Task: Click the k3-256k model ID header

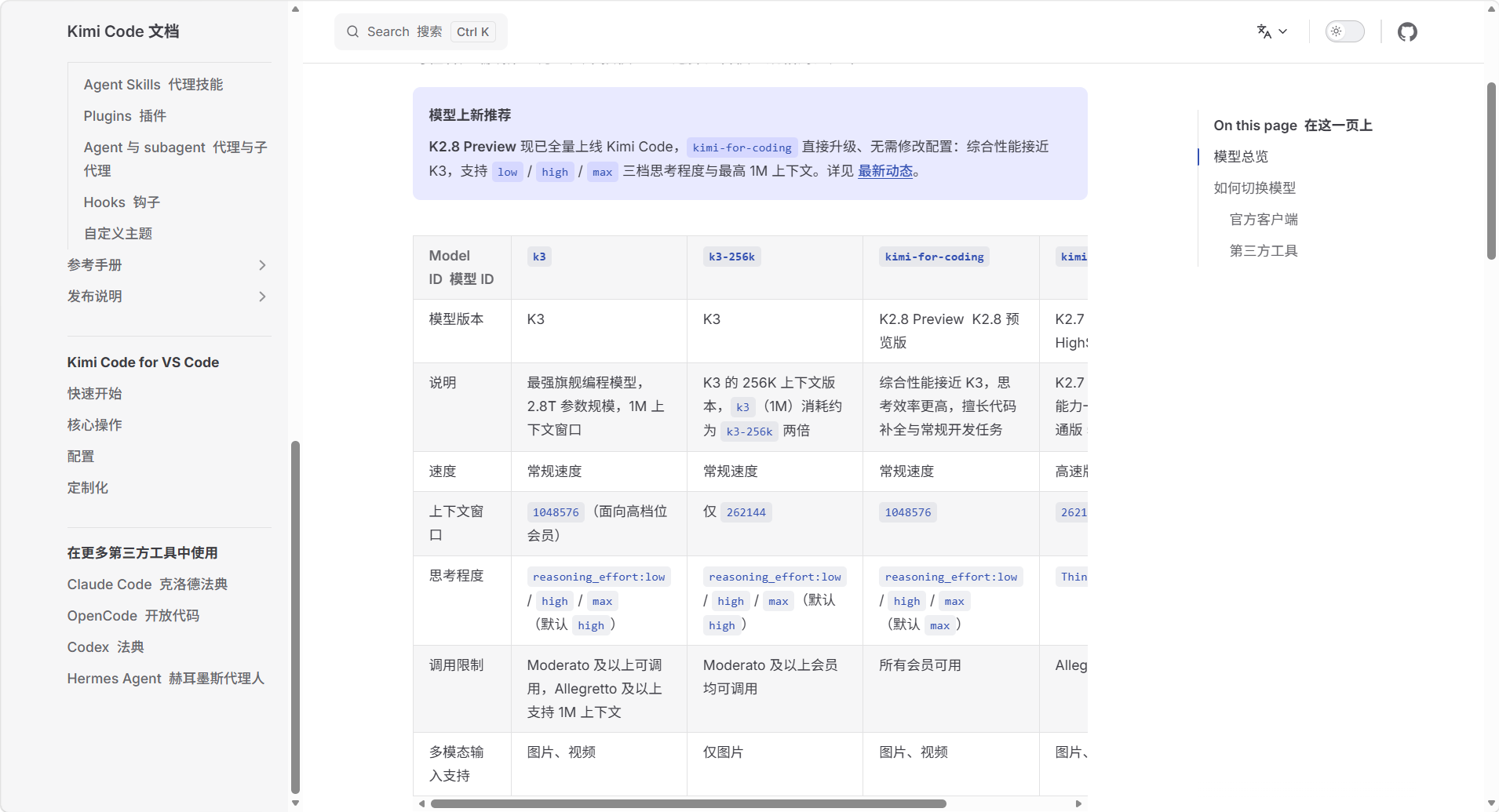Action: [x=731, y=257]
